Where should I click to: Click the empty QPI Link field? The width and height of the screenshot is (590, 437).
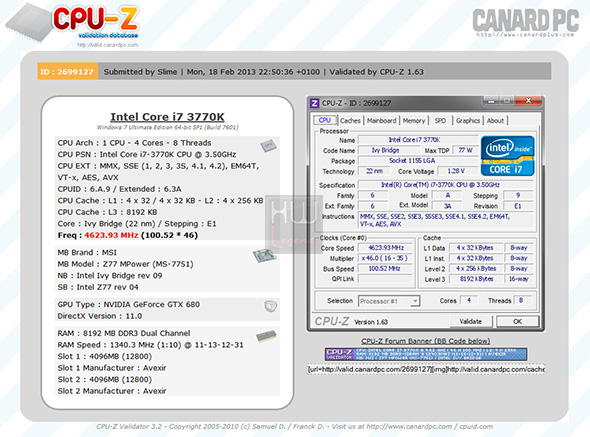(386, 279)
